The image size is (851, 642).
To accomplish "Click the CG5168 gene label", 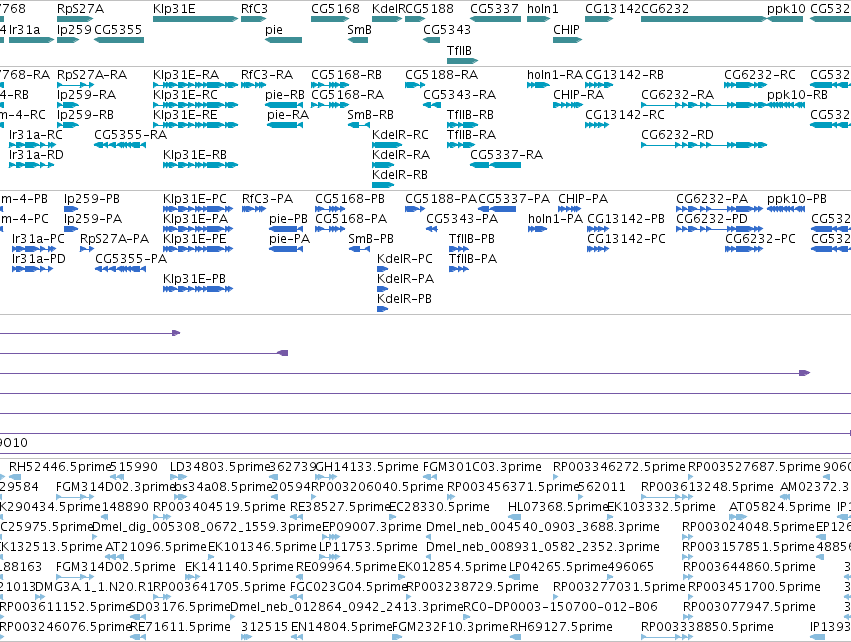I will click(x=335, y=9).
